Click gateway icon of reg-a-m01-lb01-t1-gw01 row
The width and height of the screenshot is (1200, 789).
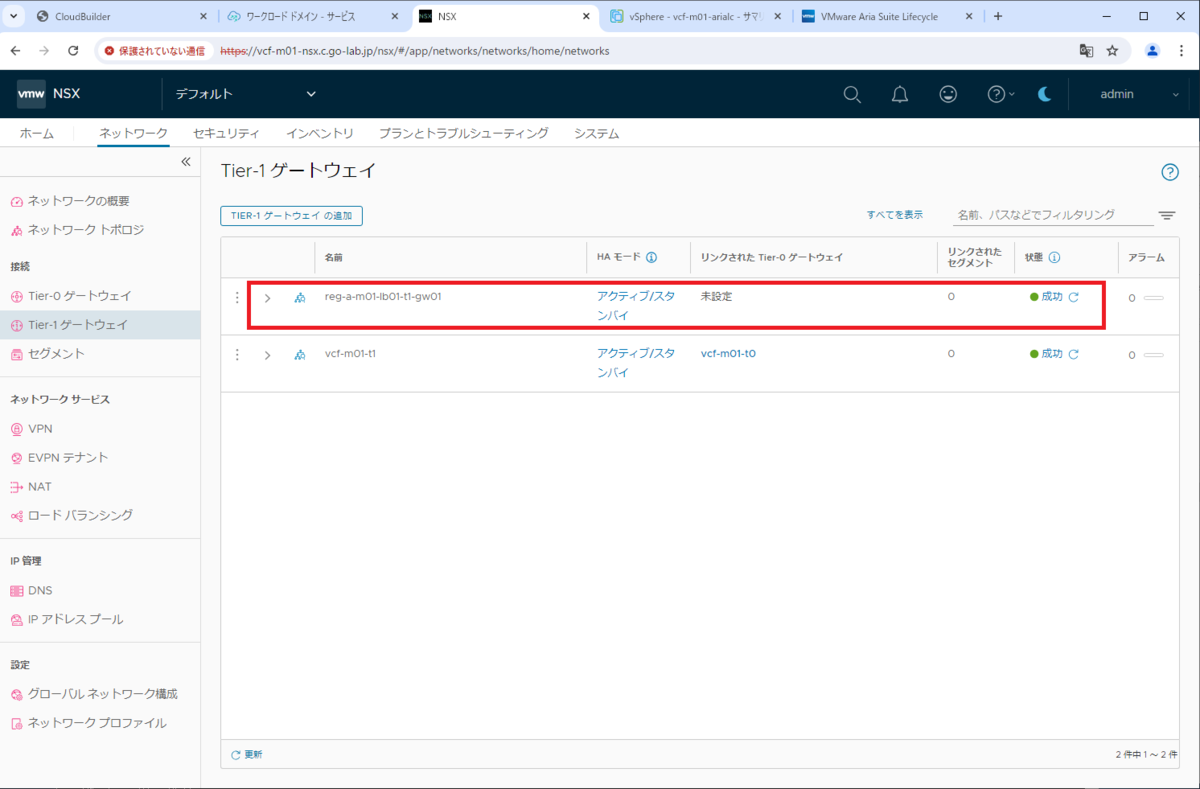point(299,298)
